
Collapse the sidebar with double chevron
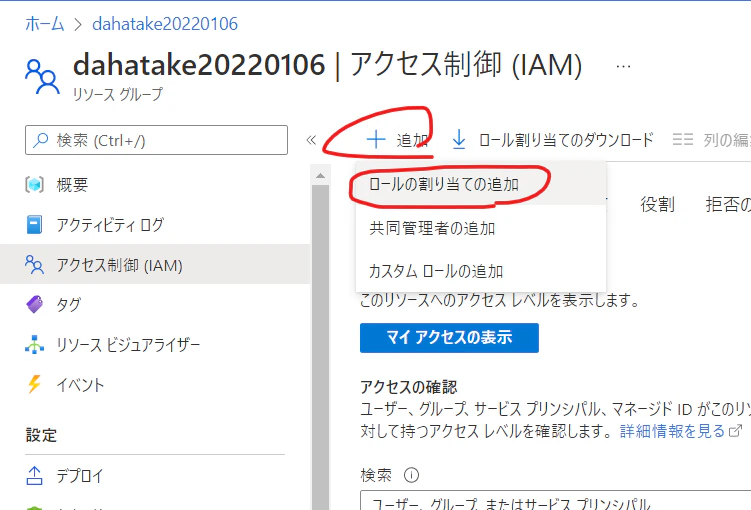(x=311, y=140)
